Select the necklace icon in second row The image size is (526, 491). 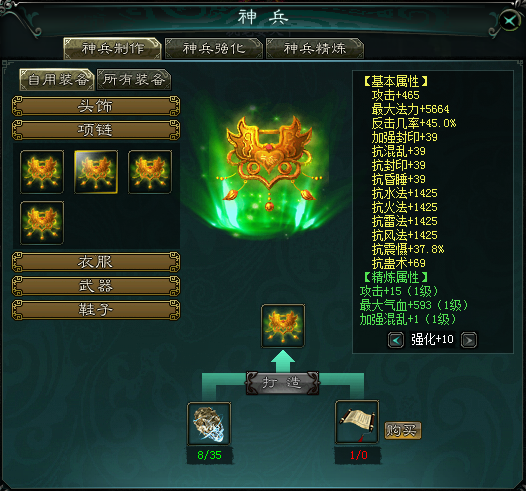click(42, 223)
